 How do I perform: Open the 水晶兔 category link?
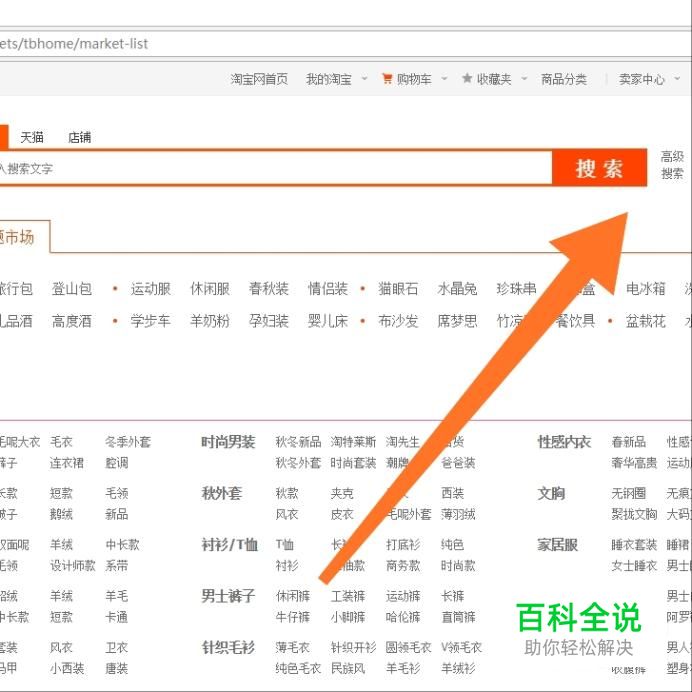coord(457,289)
